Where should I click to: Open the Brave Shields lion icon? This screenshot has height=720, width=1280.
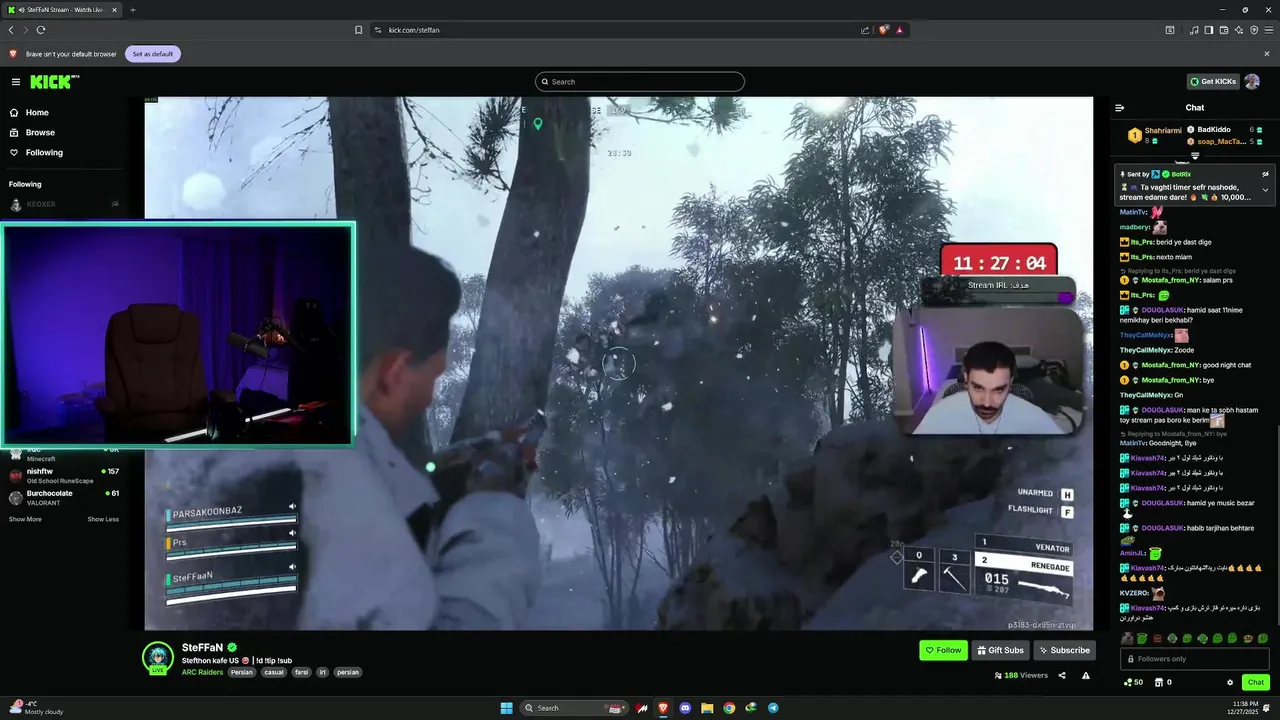pos(884,30)
